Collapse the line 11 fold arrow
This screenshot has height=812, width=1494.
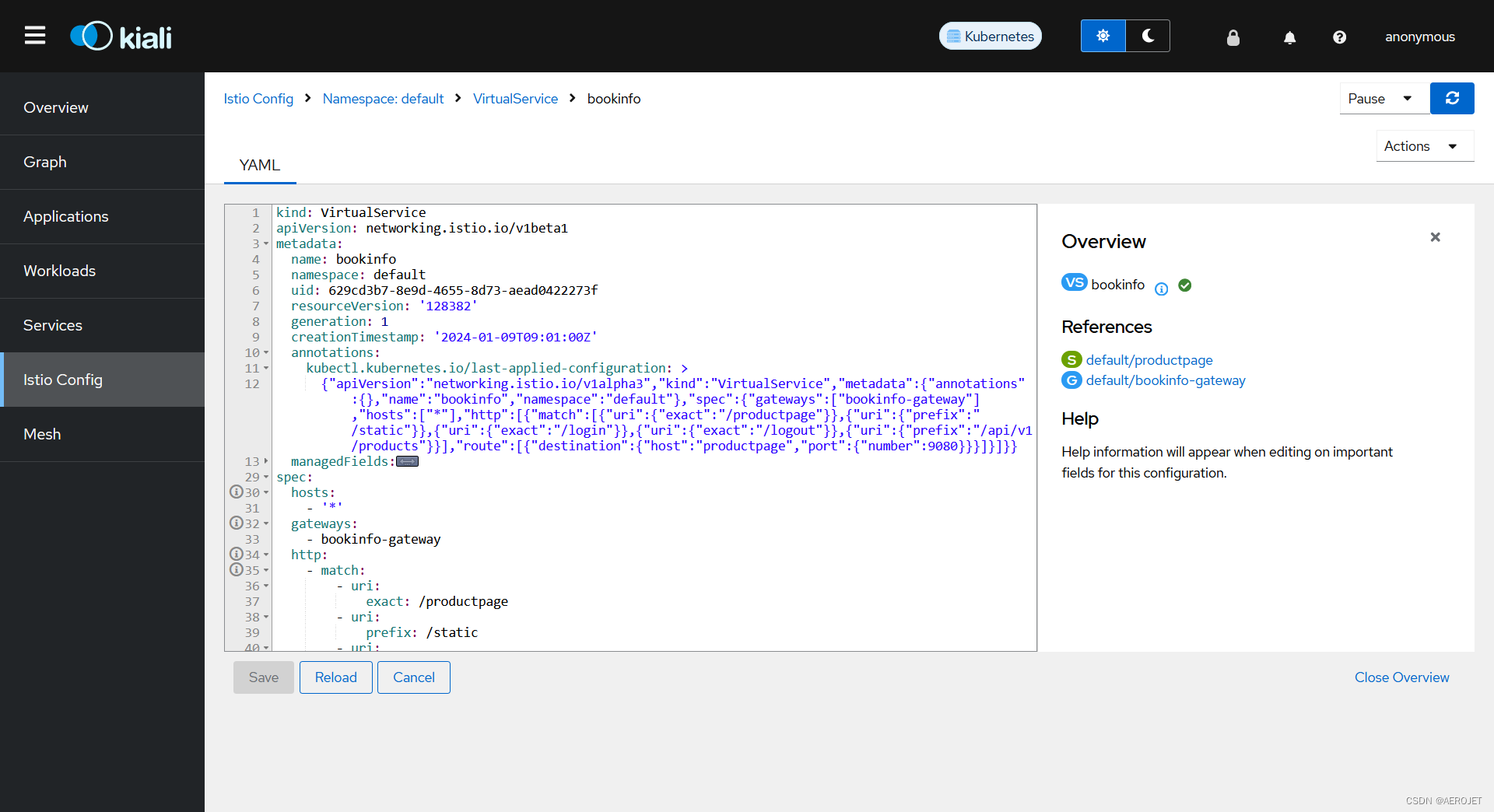pyautogui.click(x=266, y=368)
